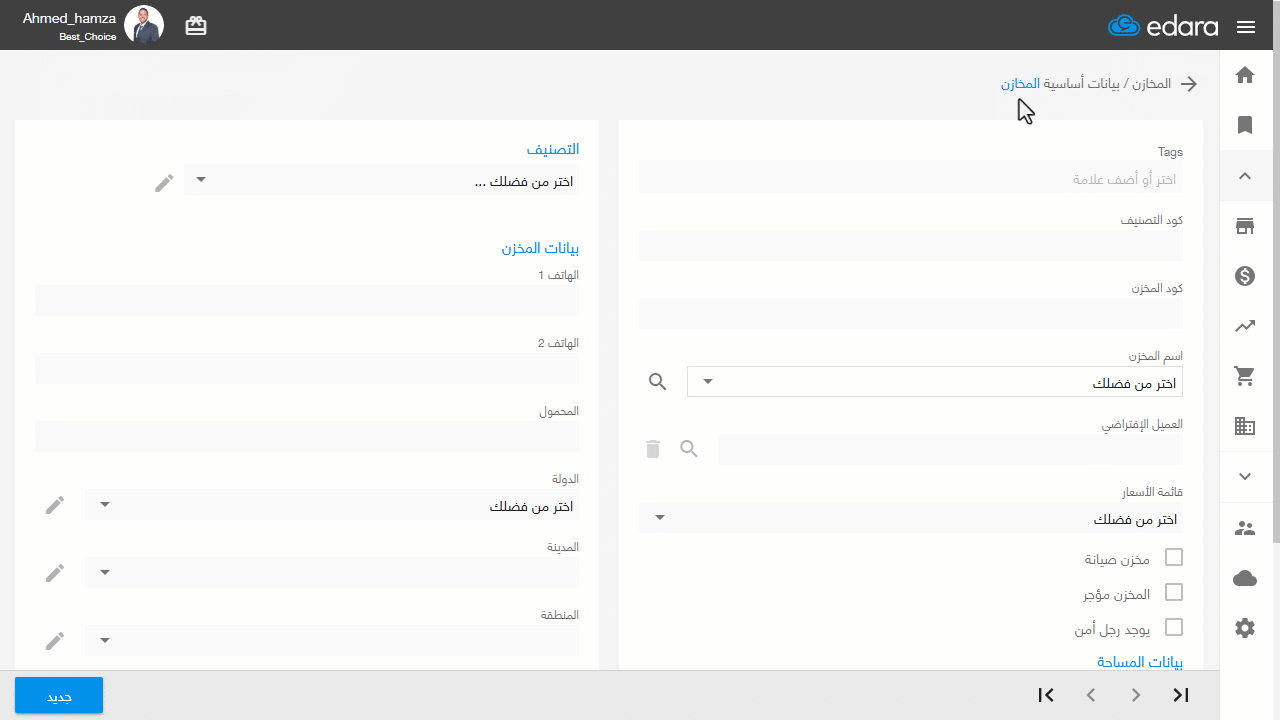
Task: Open the قائمة الأسعار dropdown
Action: 911,518
